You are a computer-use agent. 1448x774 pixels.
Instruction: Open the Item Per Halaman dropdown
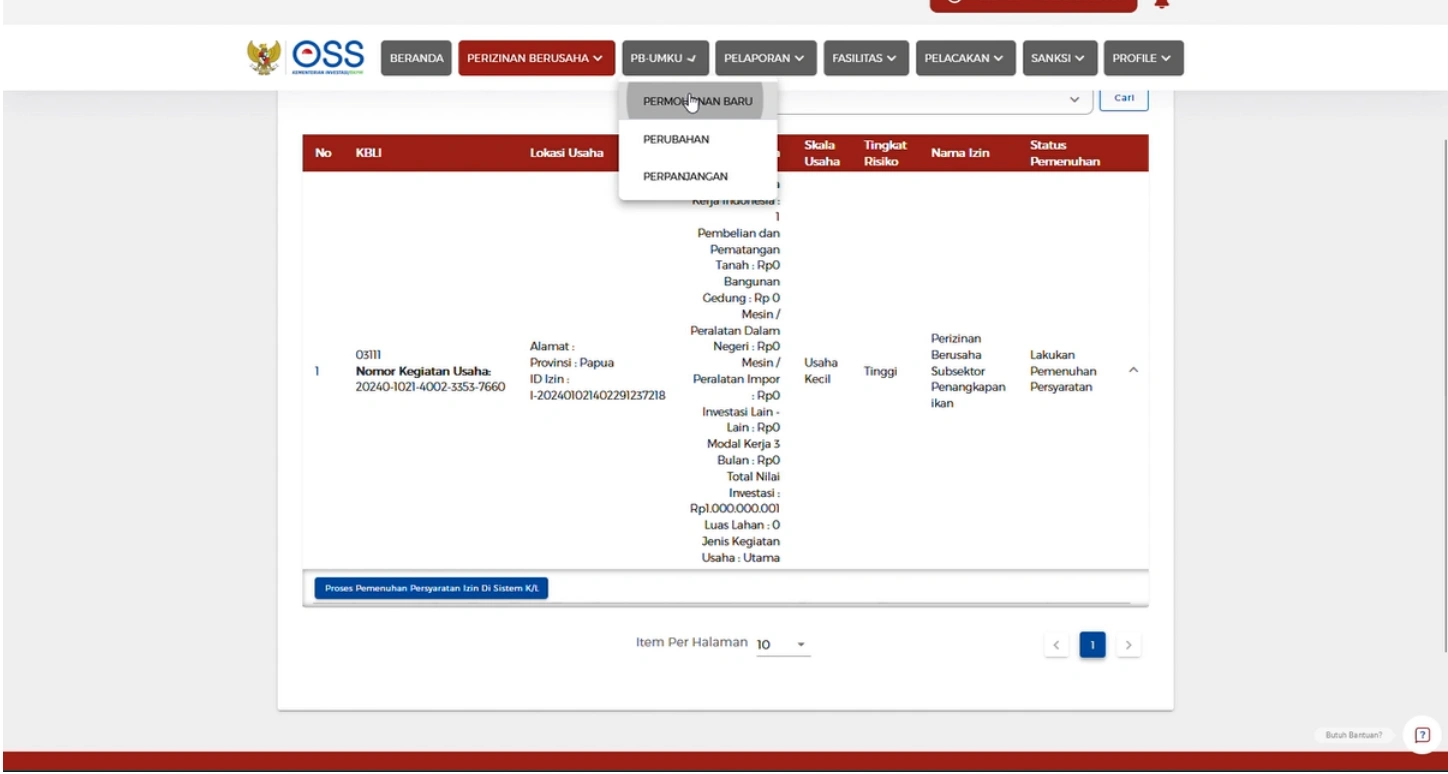click(x=783, y=645)
